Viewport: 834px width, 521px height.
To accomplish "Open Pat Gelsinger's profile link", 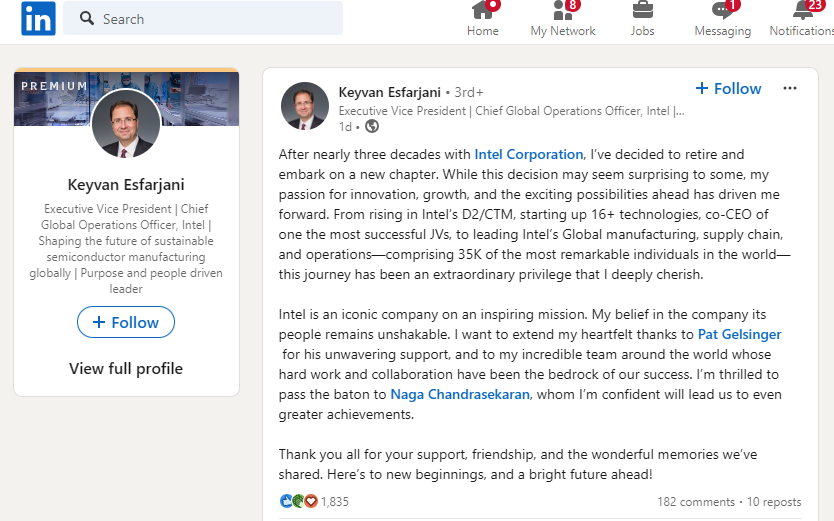I will click(x=739, y=334).
